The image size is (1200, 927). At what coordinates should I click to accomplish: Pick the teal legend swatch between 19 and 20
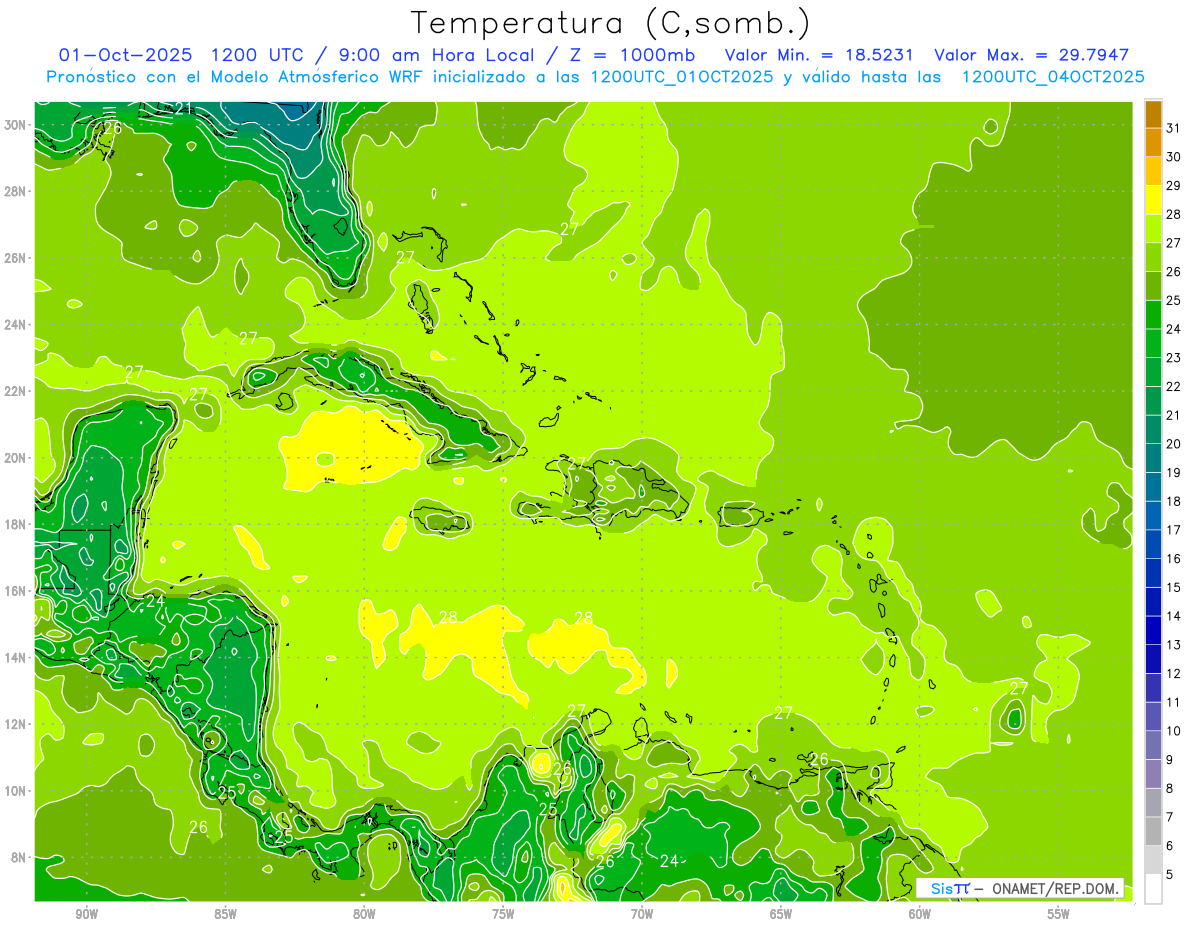click(1153, 458)
